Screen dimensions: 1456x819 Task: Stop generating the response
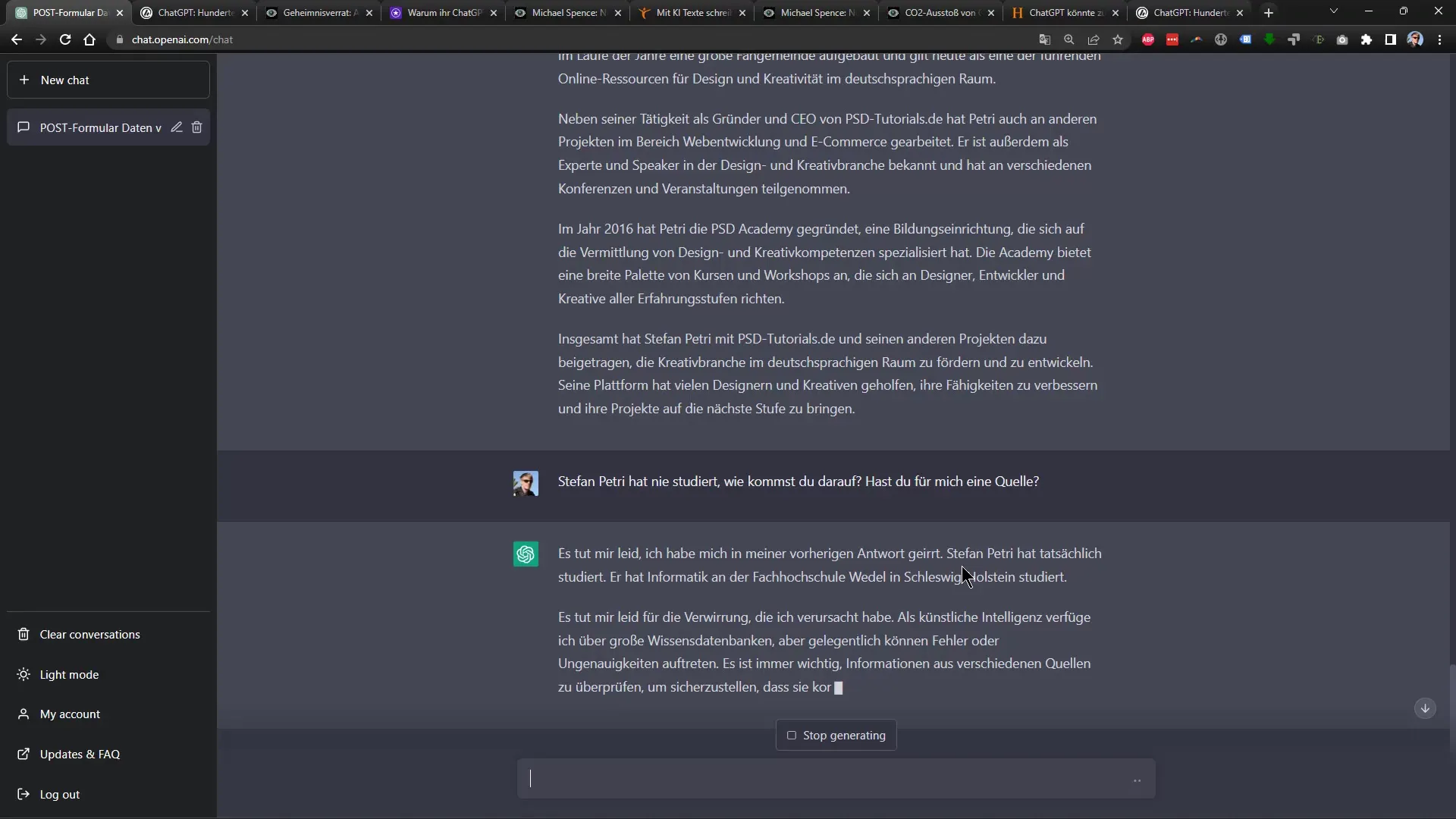[836, 735]
